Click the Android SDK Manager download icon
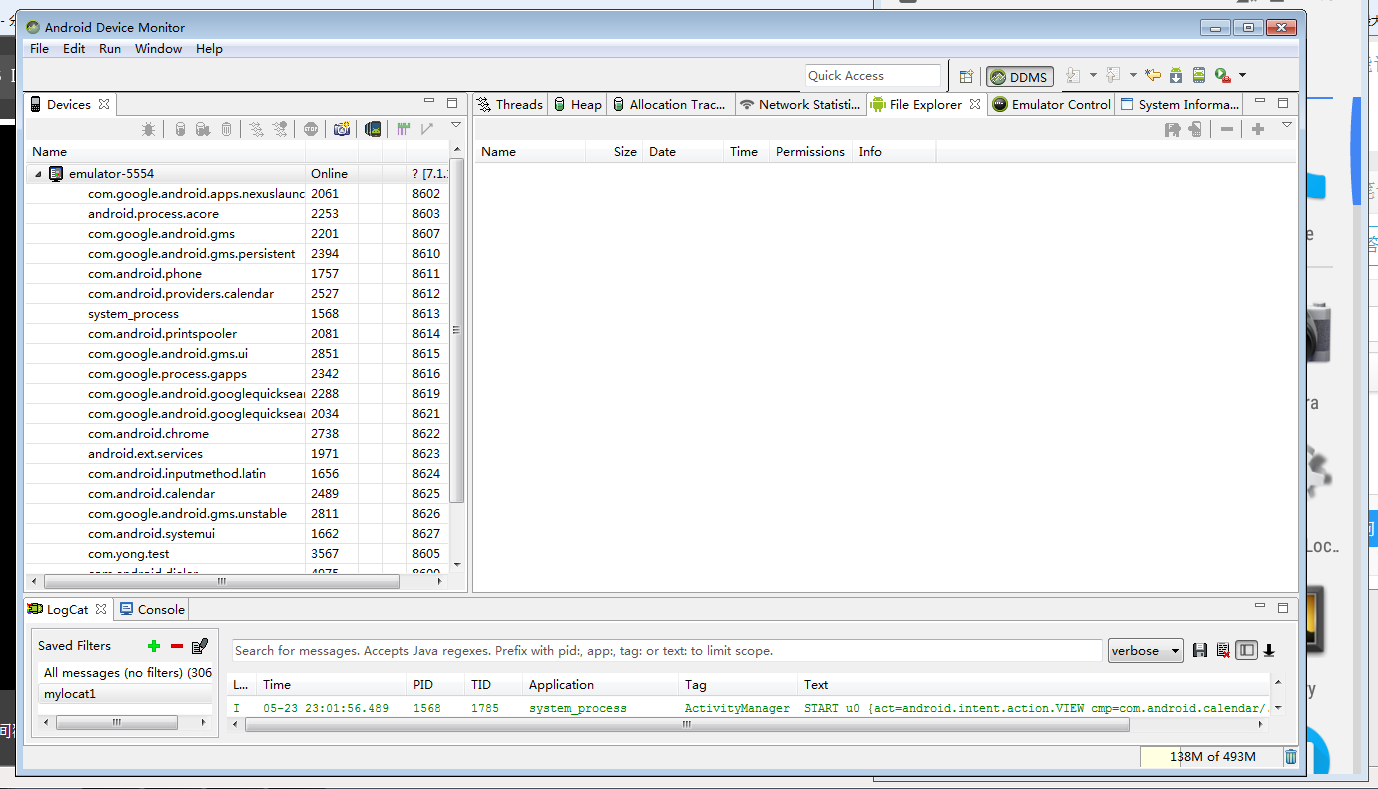The image size is (1378, 789). [x=1176, y=75]
